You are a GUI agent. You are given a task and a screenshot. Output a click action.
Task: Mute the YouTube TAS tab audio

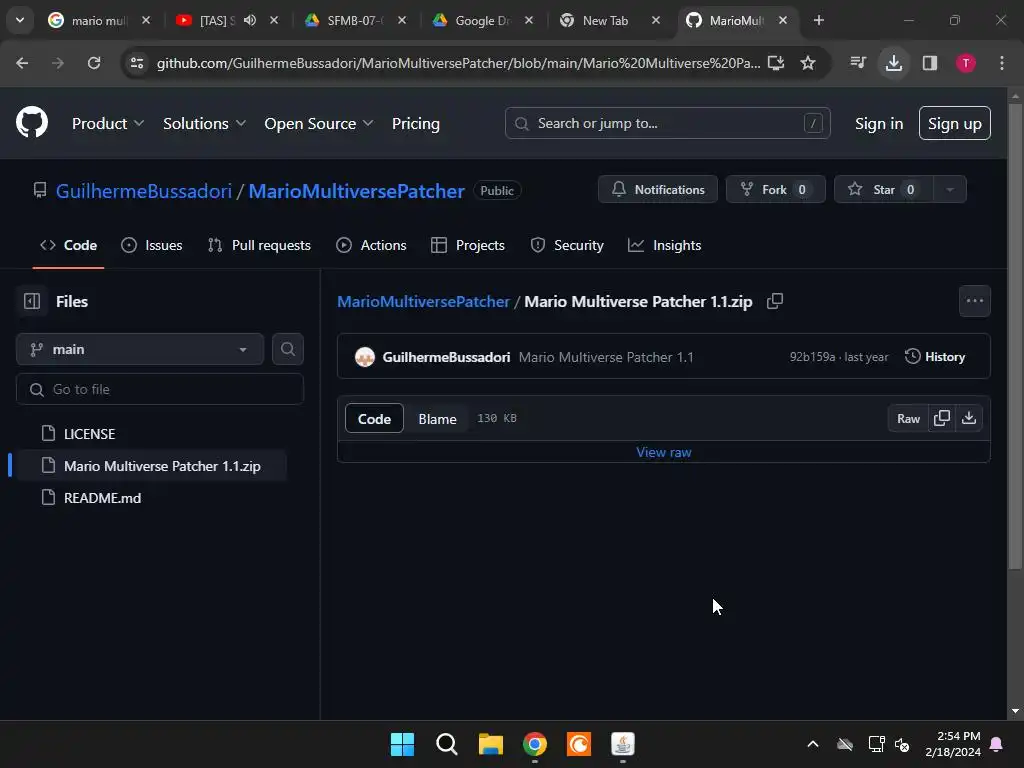click(x=250, y=20)
